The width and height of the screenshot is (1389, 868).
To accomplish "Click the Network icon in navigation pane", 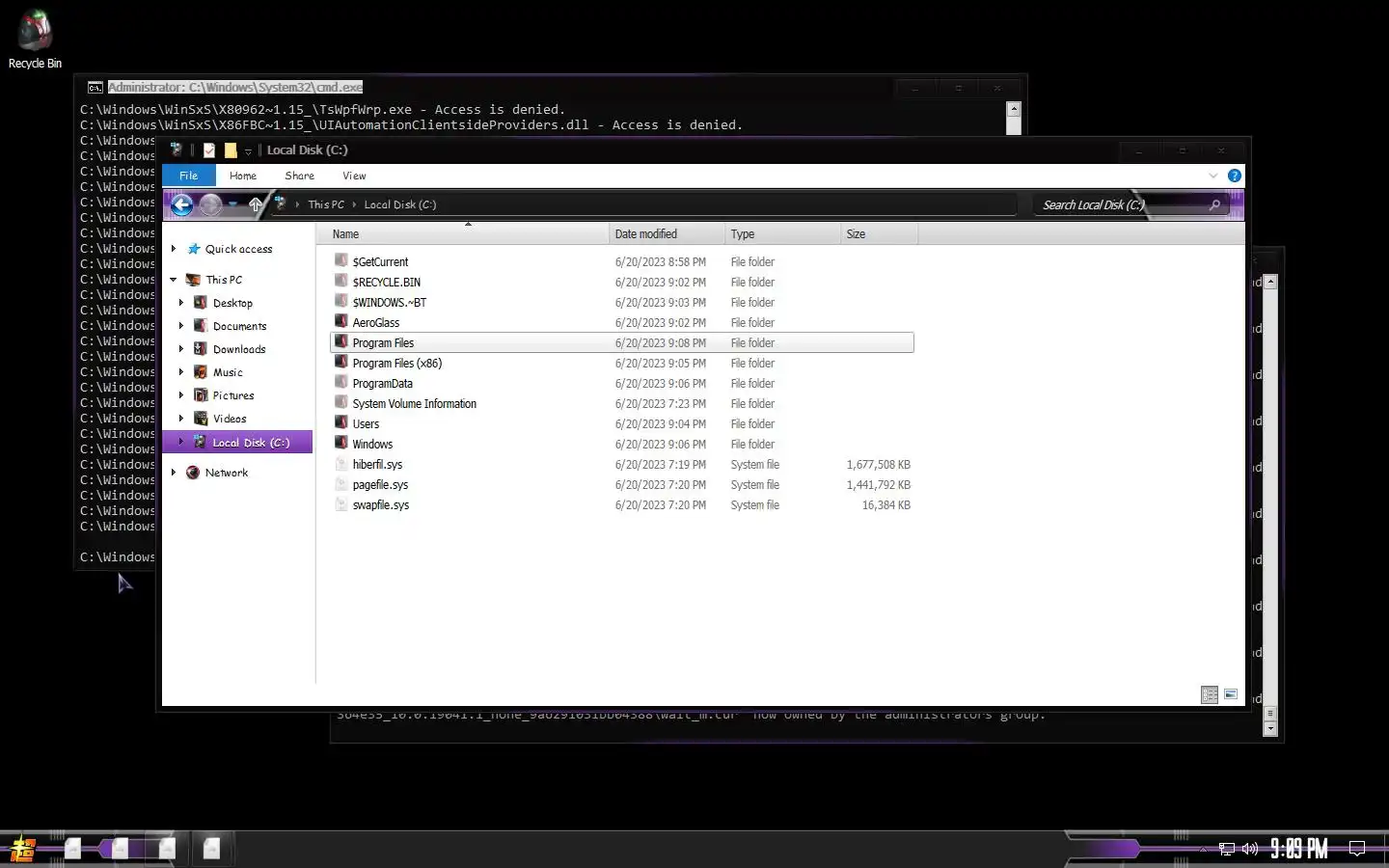I will [x=193, y=473].
